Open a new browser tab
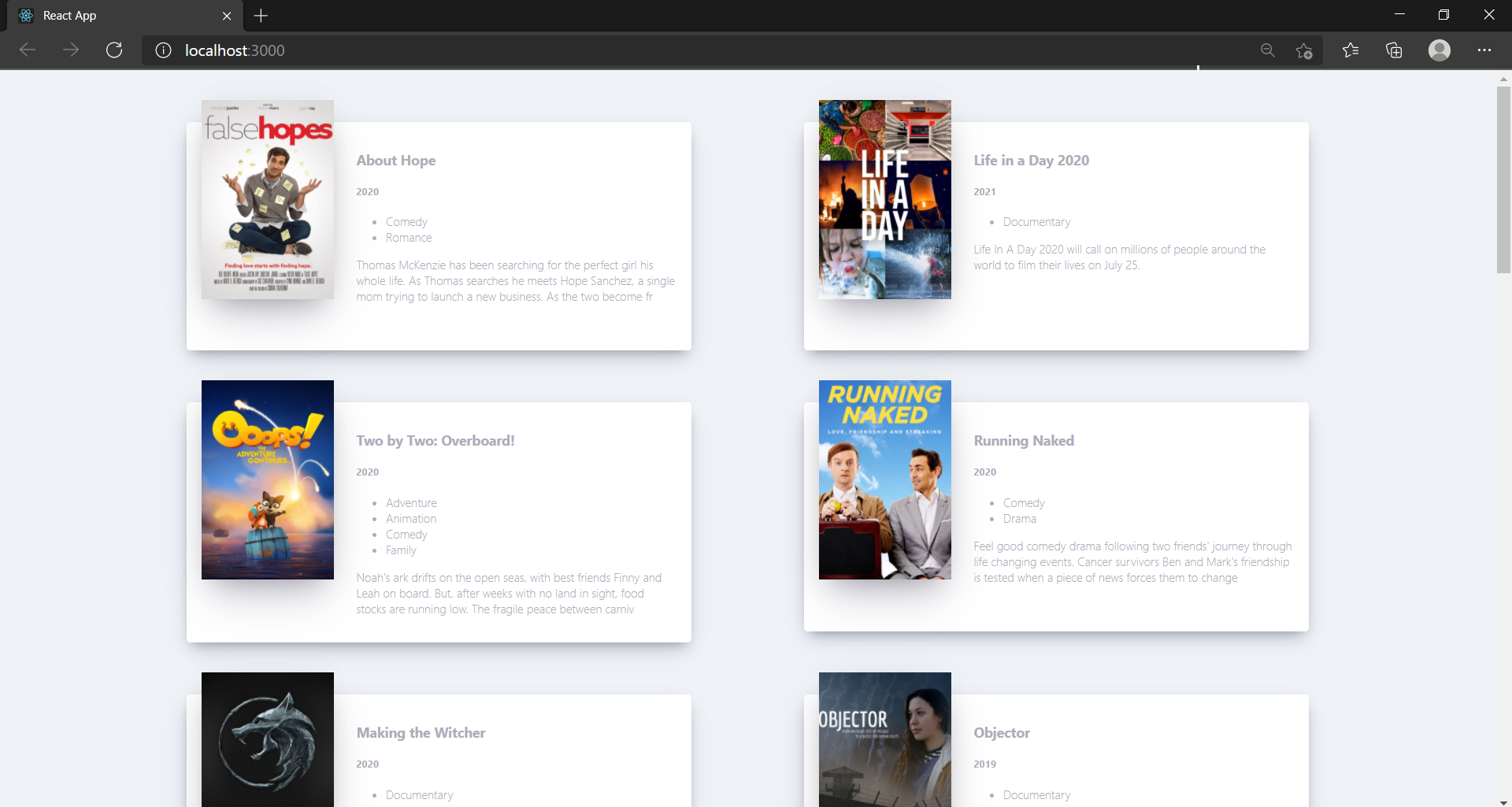 (x=261, y=16)
